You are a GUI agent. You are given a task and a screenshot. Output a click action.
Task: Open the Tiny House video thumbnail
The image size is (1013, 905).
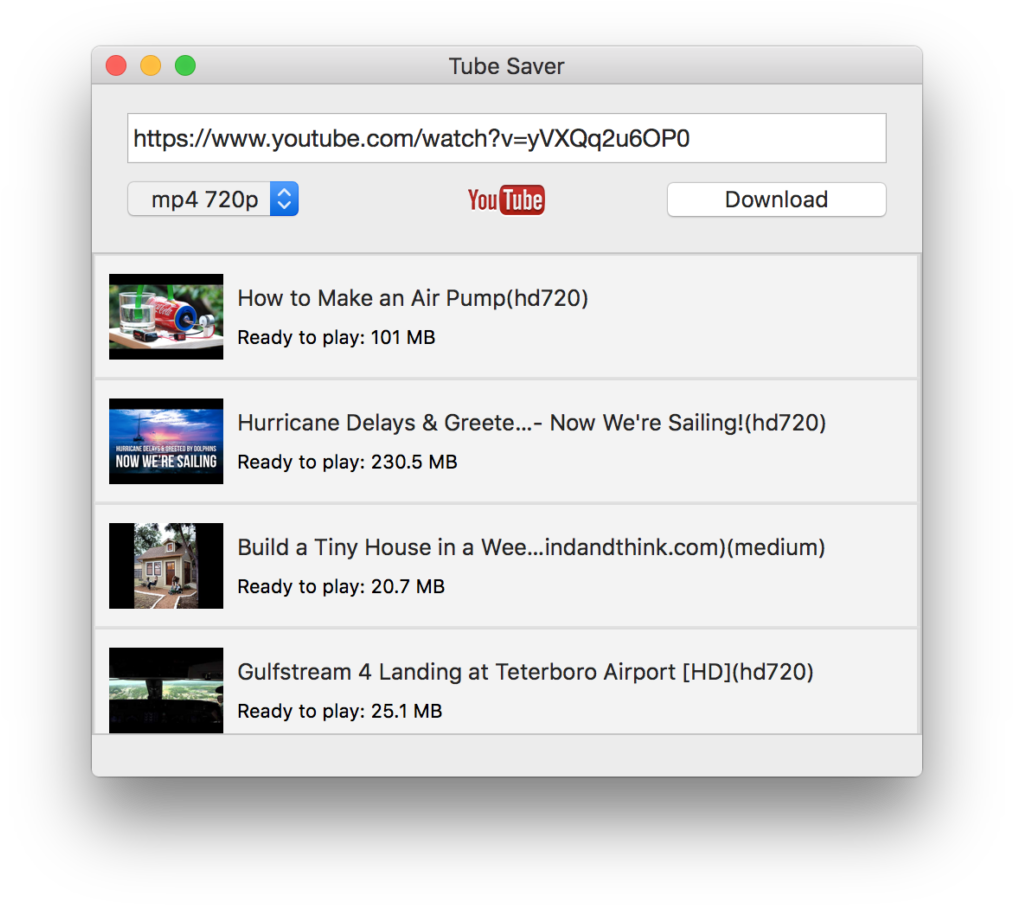tap(166, 566)
